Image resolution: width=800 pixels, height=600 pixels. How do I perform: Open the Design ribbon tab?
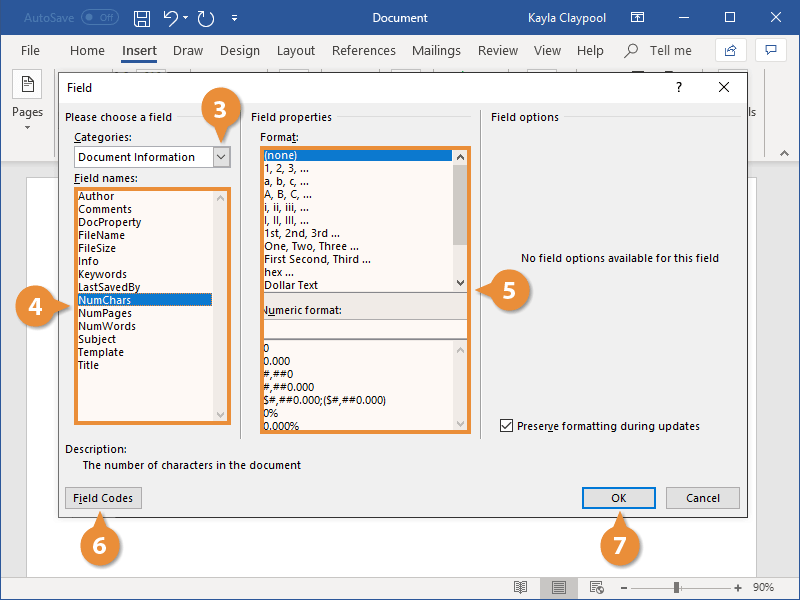(239, 50)
